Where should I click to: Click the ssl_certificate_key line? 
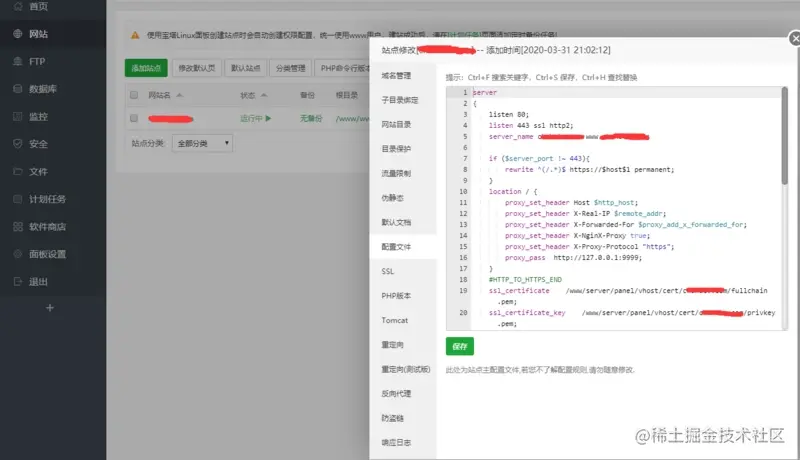[632, 313]
